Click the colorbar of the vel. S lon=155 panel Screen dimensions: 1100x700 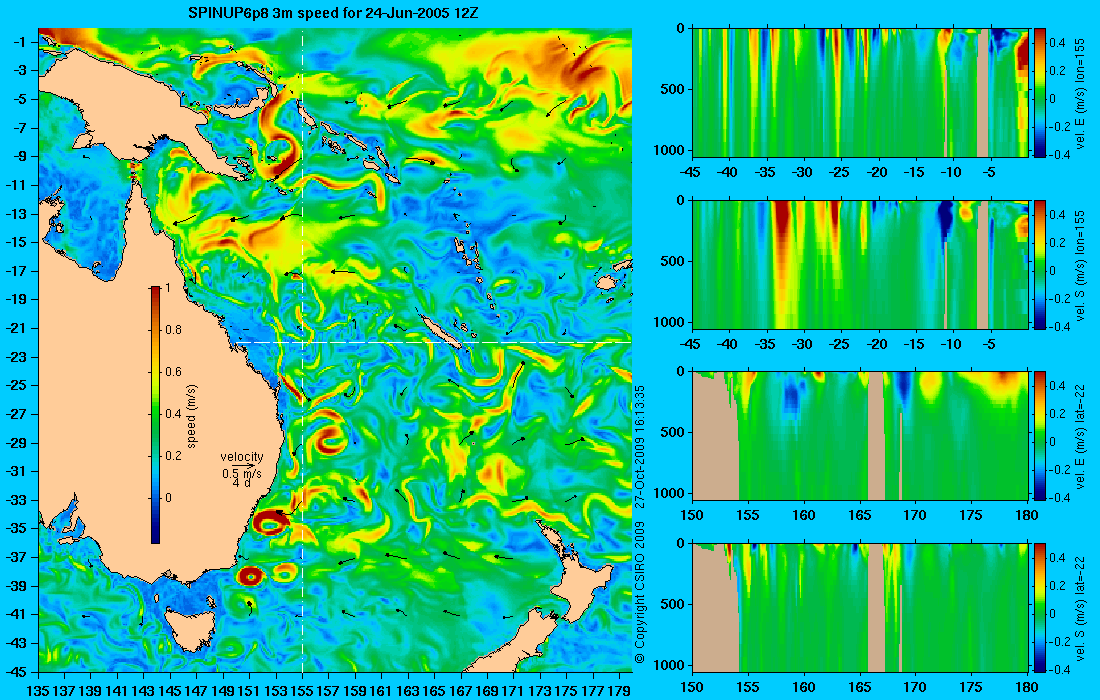coord(1040,264)
